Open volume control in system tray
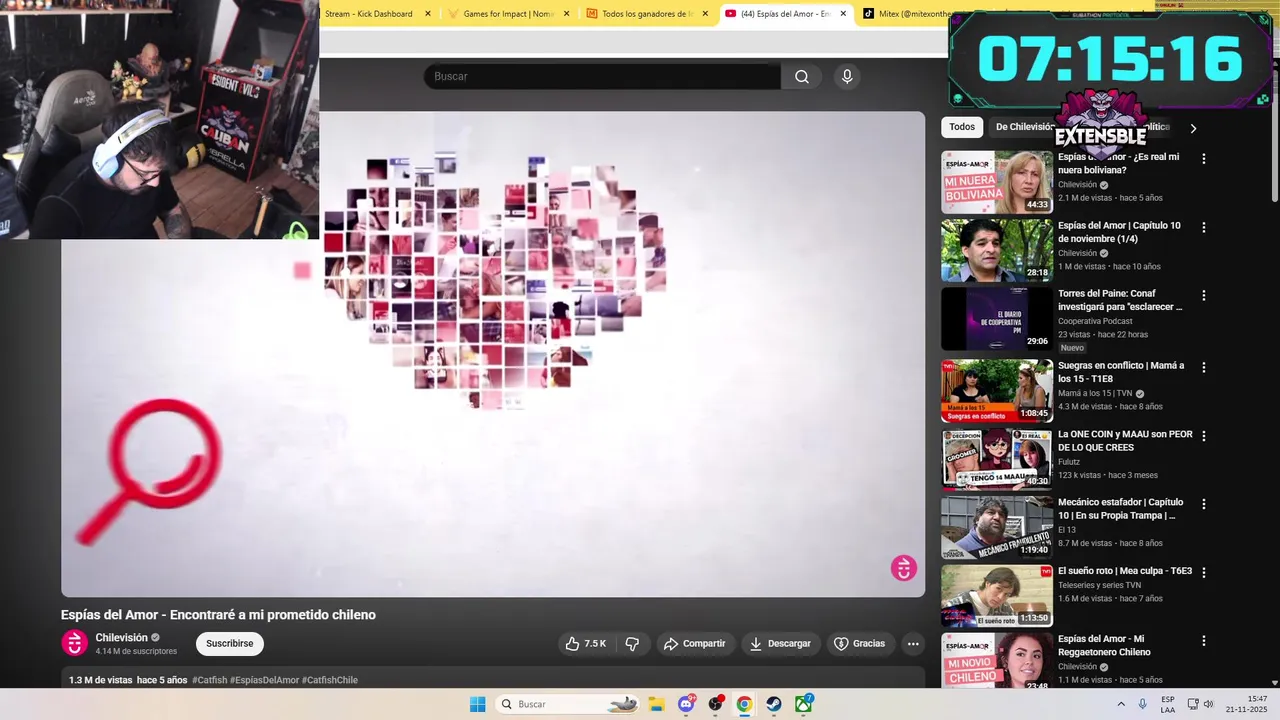The height and width of the screenshot is (720, 1280). point(1208,704)
